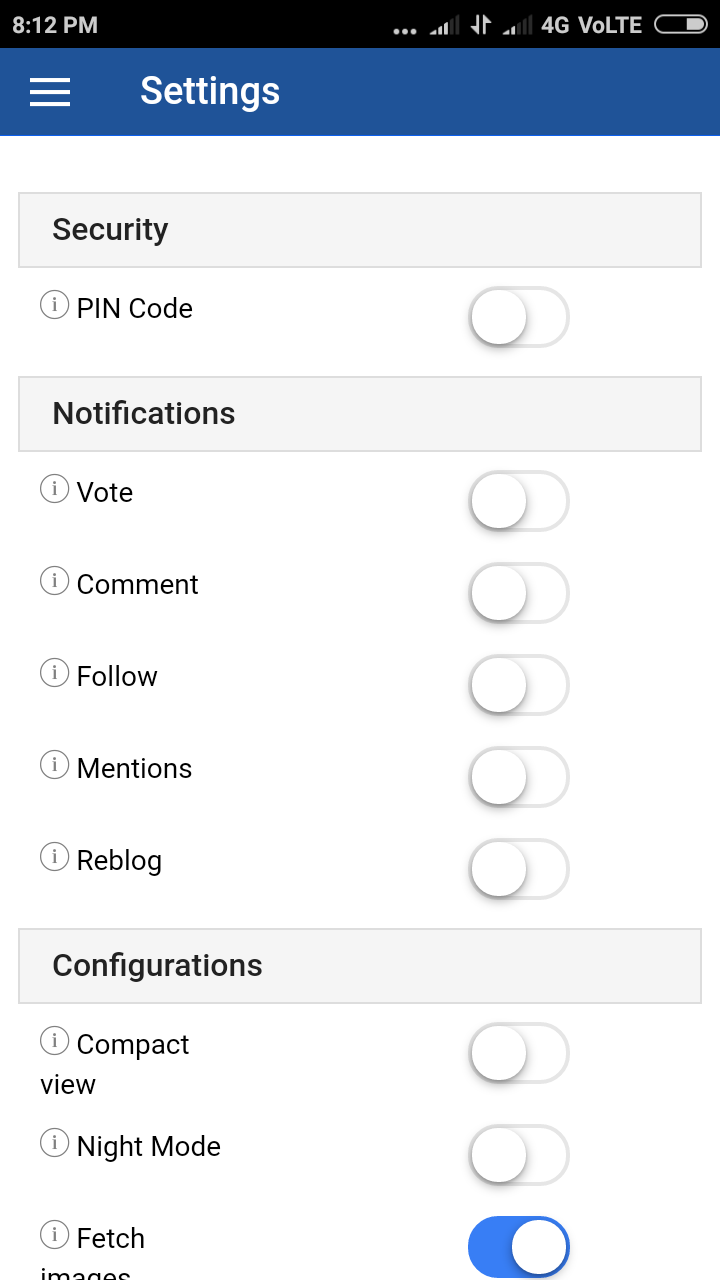Turn on Reblog notifications

(518, 869)
